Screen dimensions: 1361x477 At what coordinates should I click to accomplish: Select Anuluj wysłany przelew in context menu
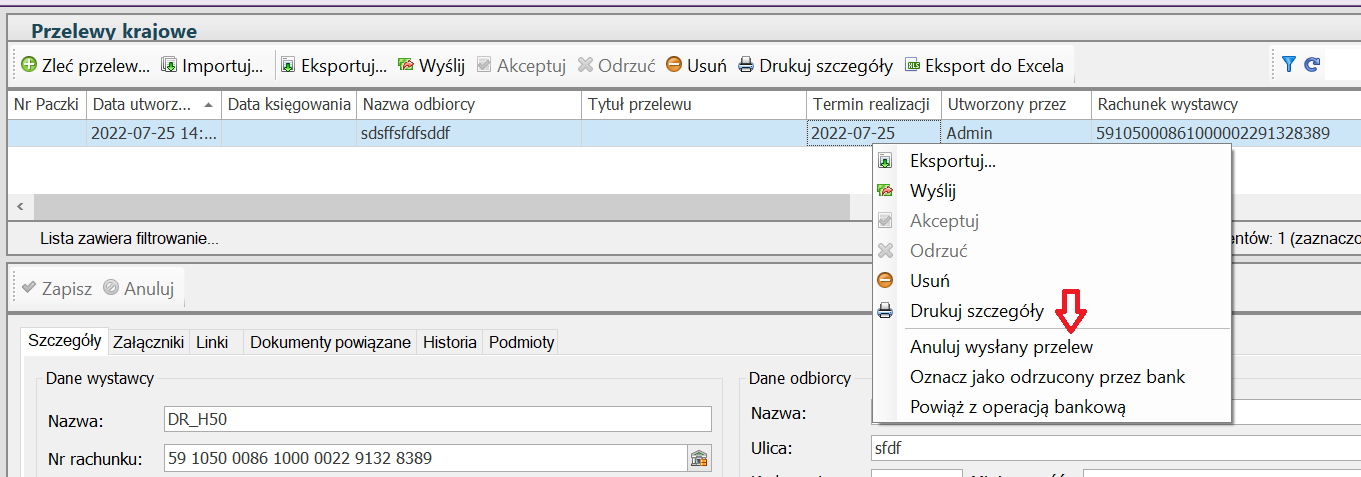1001,347
